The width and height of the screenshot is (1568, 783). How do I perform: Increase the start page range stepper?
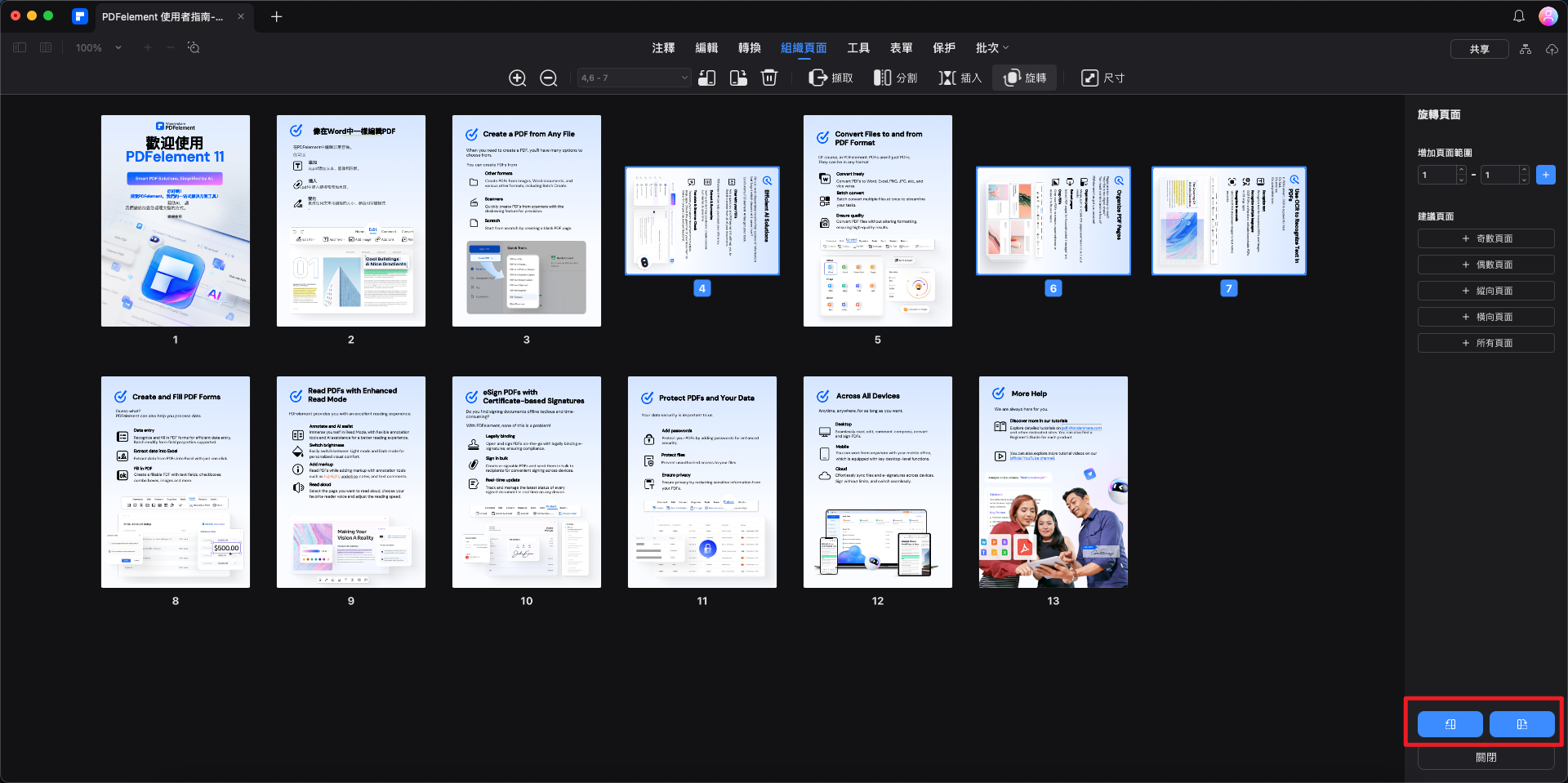pos(1461,170)
